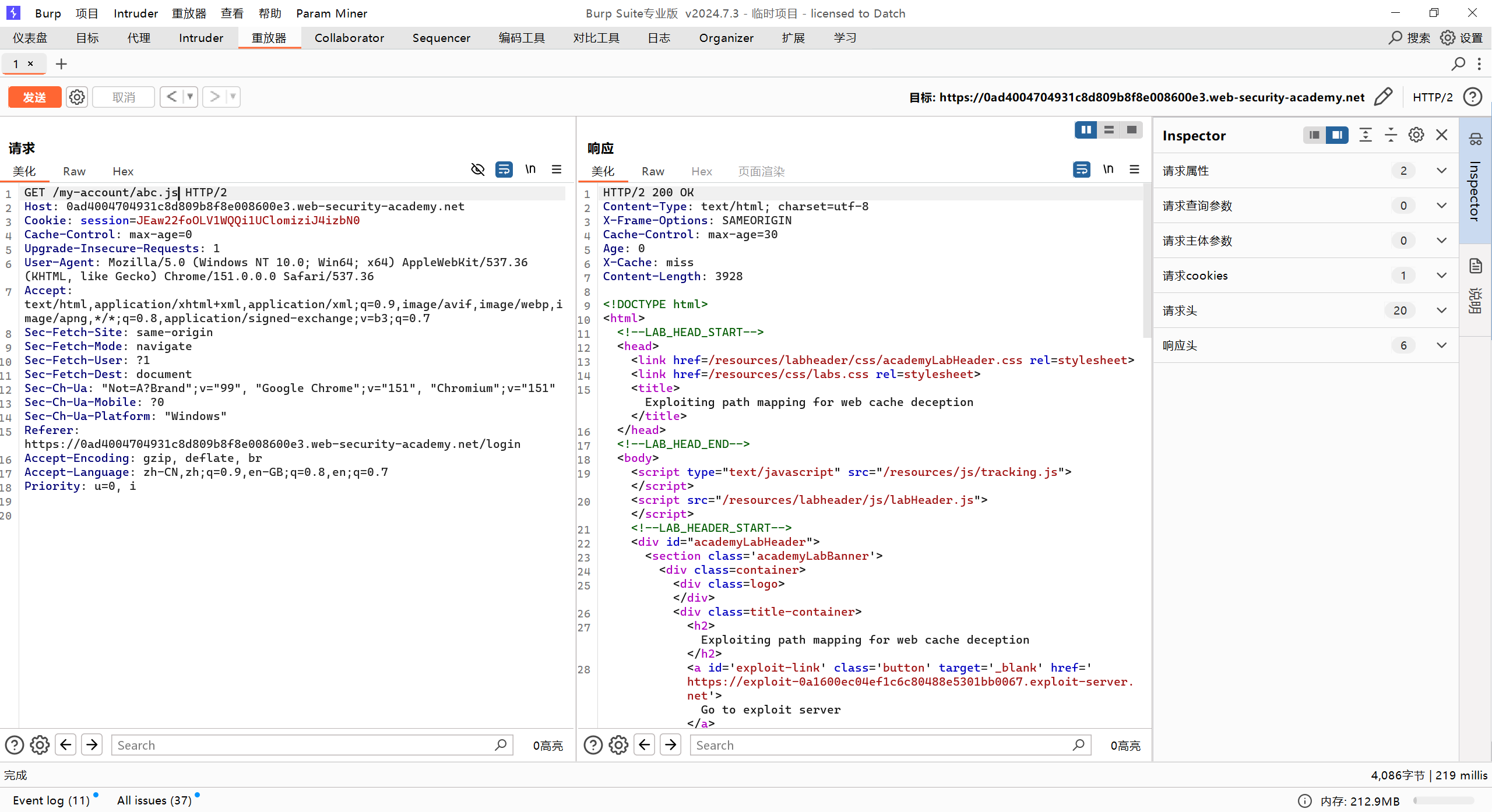Dock the Inspector to the right layout

coord(1337,135)
